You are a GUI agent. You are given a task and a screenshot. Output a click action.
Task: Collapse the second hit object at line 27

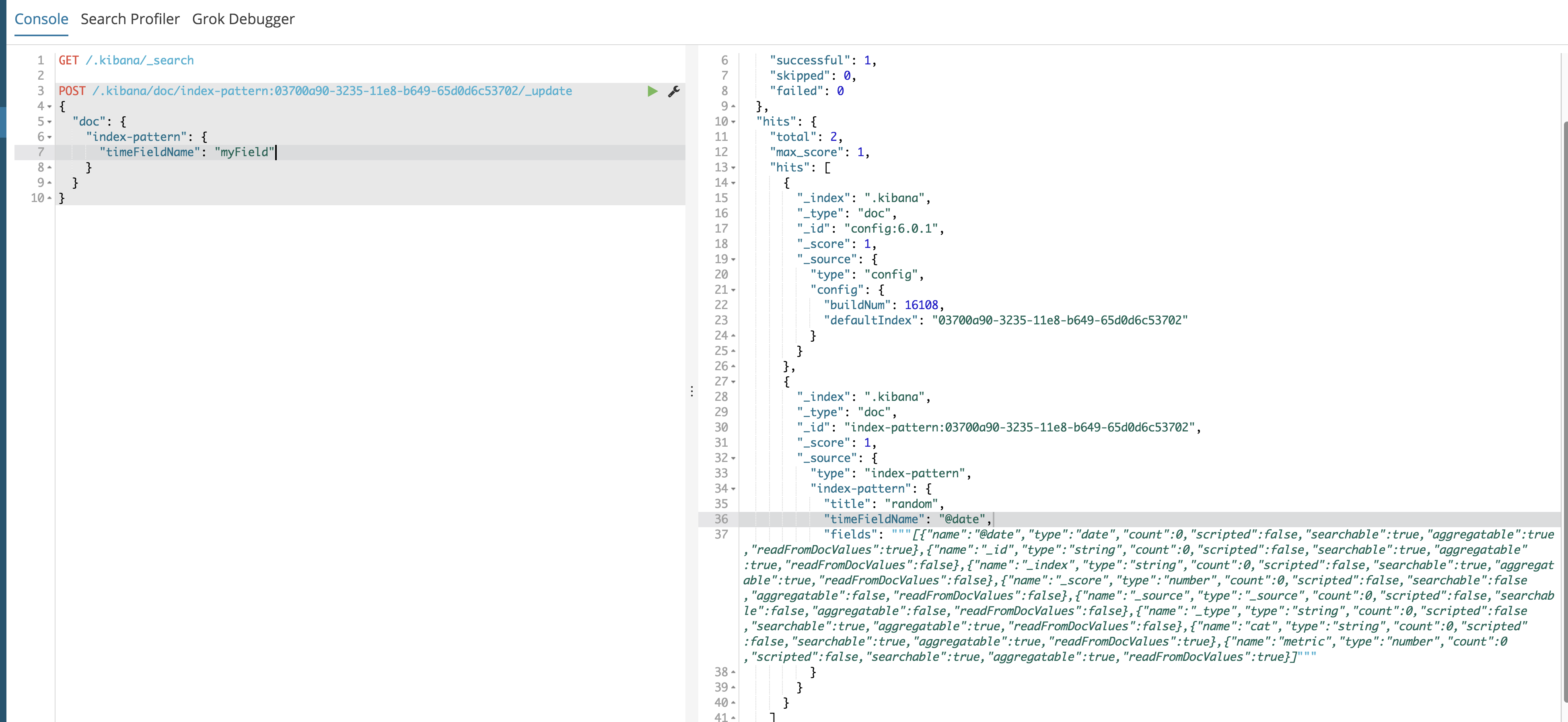(x=733, y=382)
